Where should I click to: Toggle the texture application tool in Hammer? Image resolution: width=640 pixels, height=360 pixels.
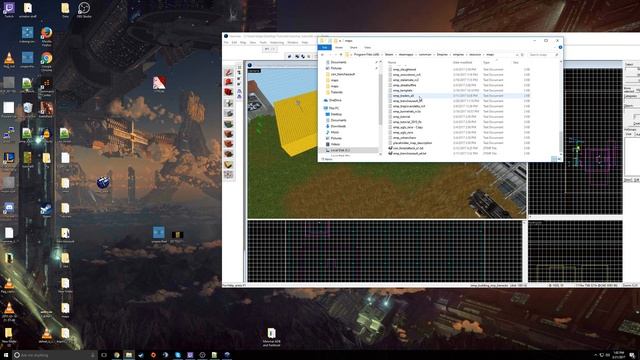point(229,123)
